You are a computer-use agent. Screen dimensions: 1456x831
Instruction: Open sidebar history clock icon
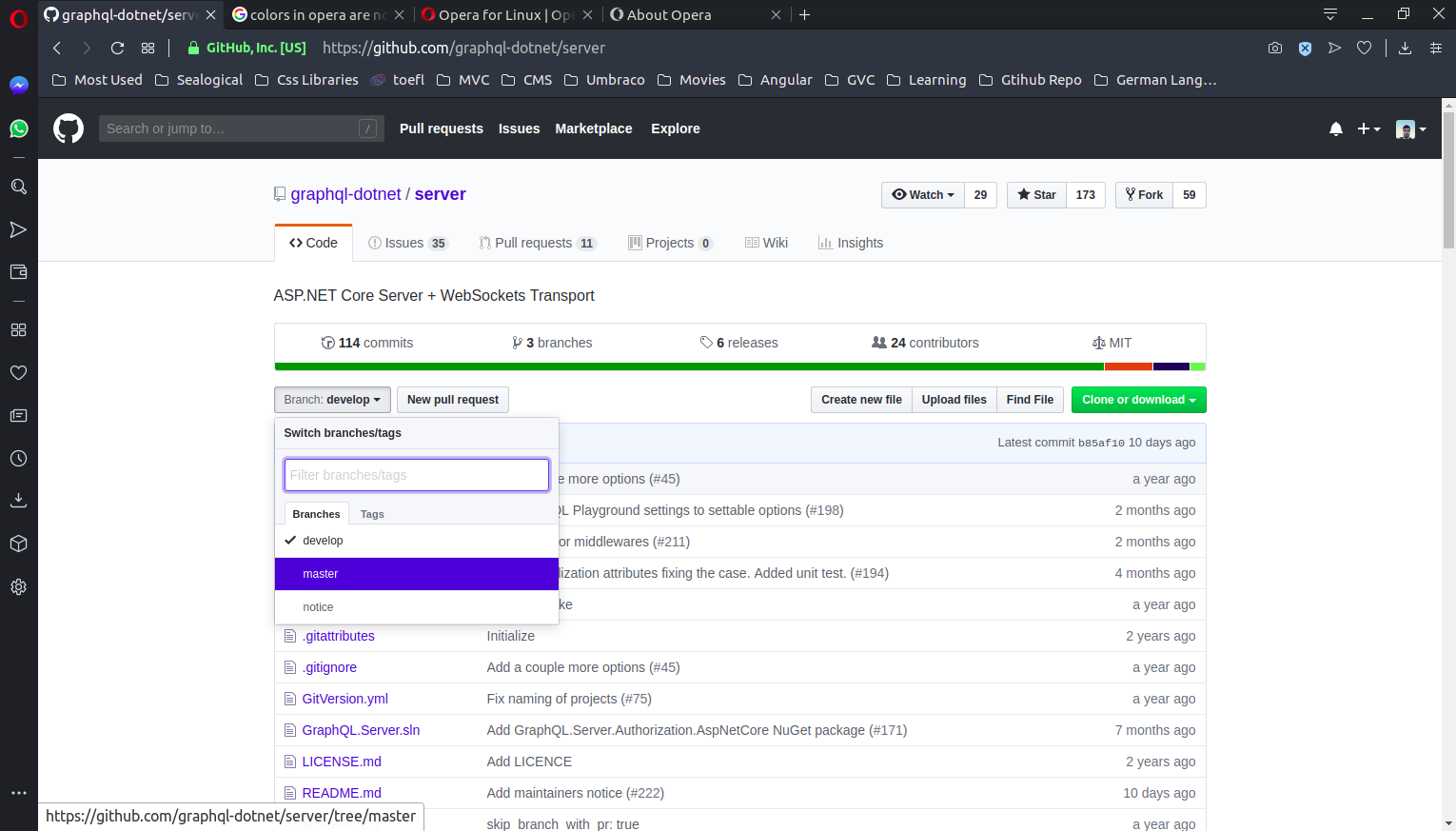(18, 459)
